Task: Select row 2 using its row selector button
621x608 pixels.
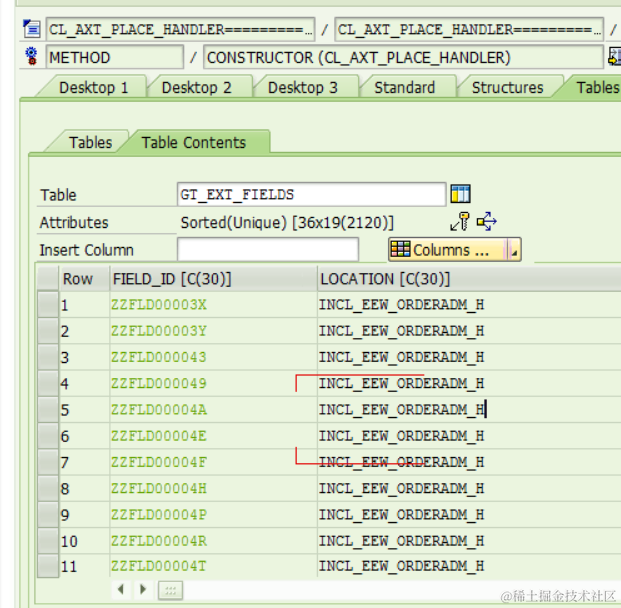Action: coord(48,331)
